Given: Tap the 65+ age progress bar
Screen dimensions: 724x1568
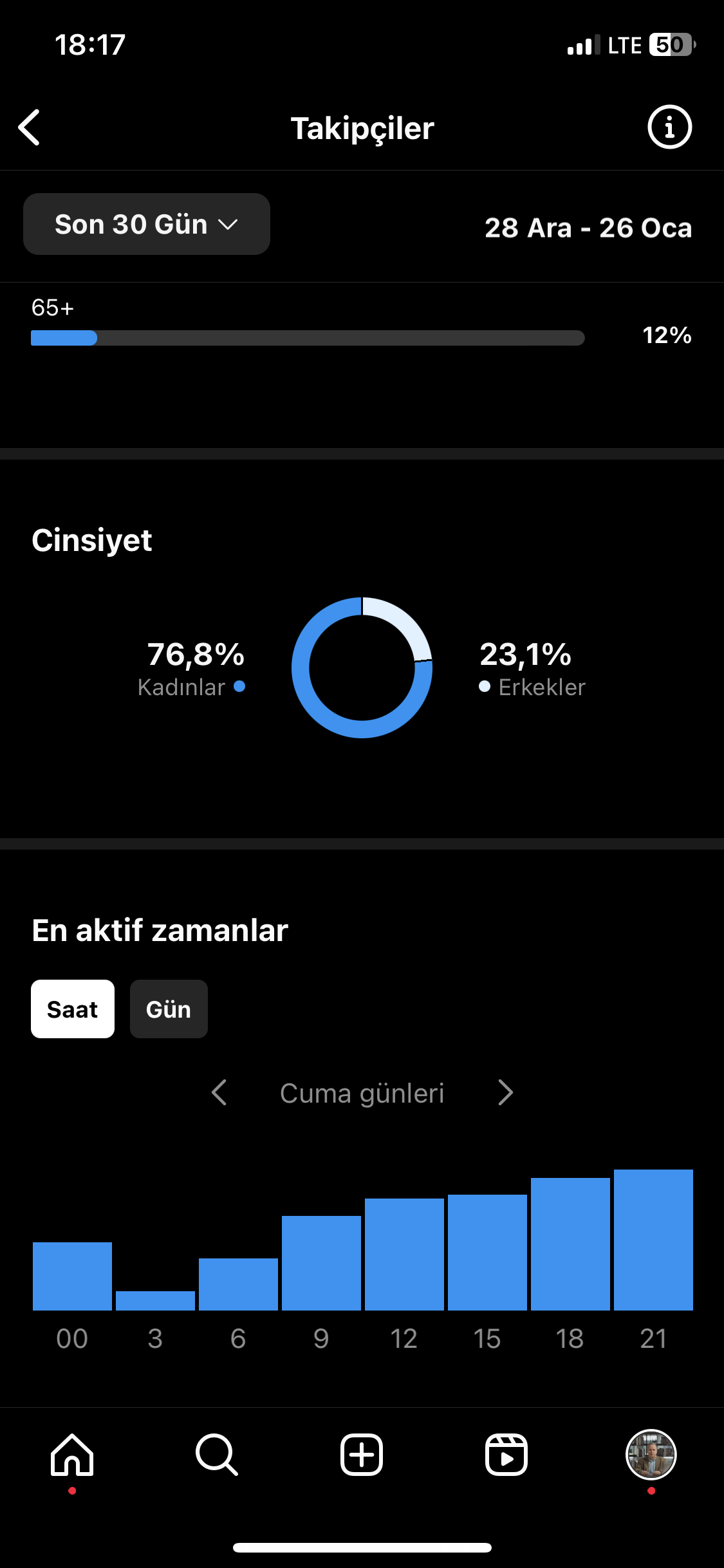Looking at the screenshot, I should 308,338.
